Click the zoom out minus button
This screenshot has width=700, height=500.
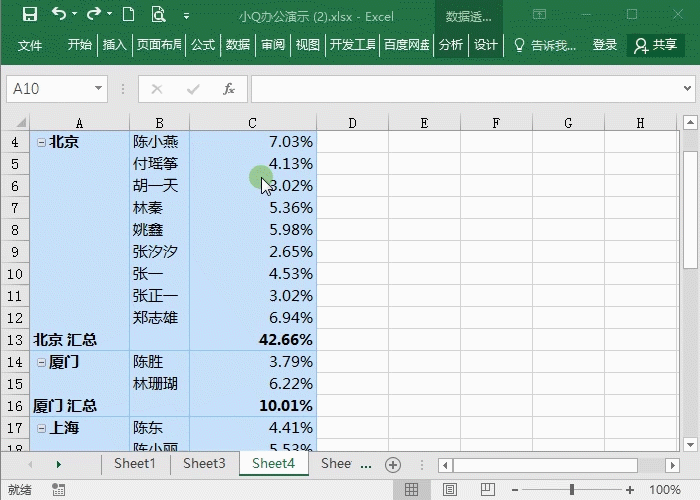point(515,490)
